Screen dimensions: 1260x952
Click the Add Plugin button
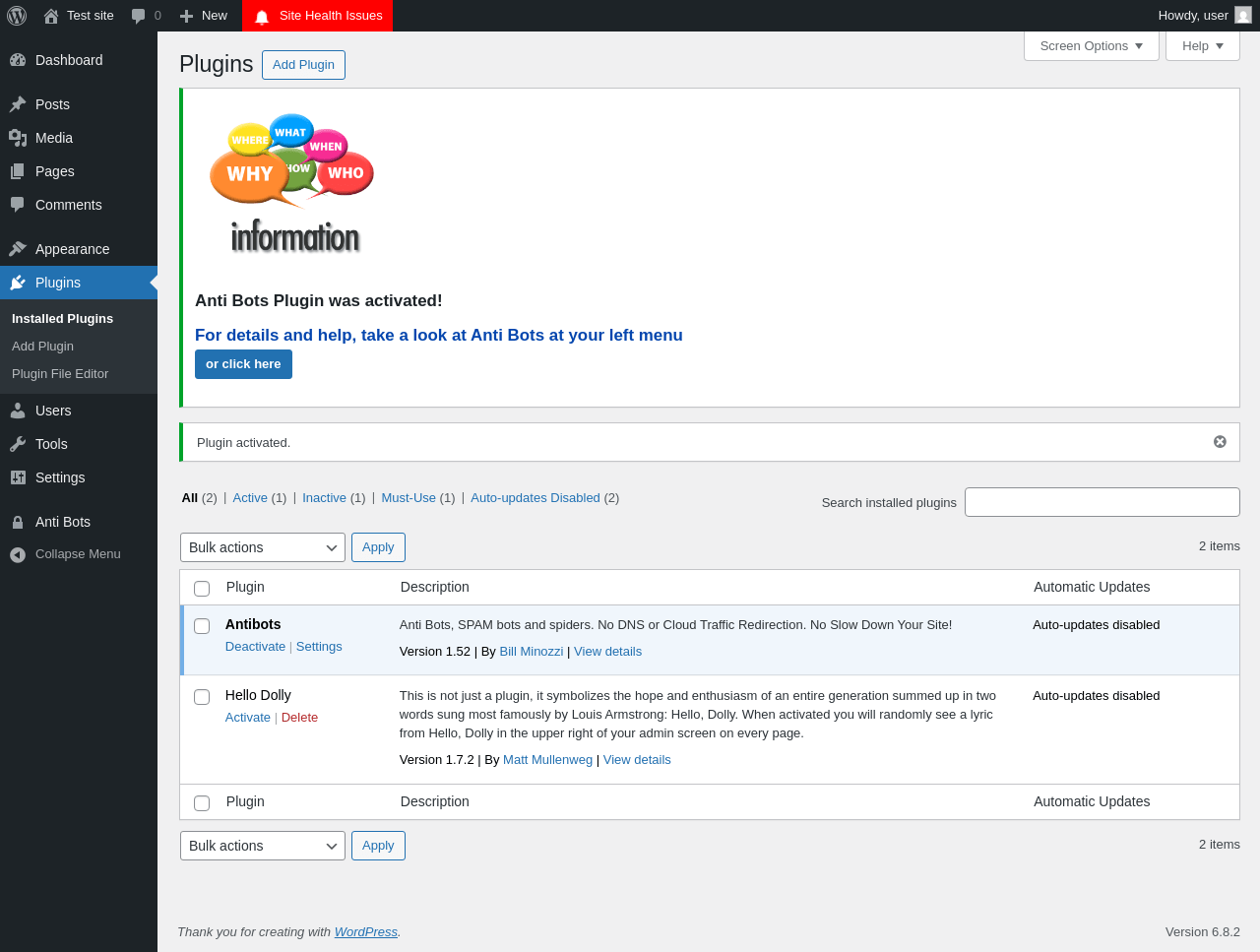tap(303, 65)
